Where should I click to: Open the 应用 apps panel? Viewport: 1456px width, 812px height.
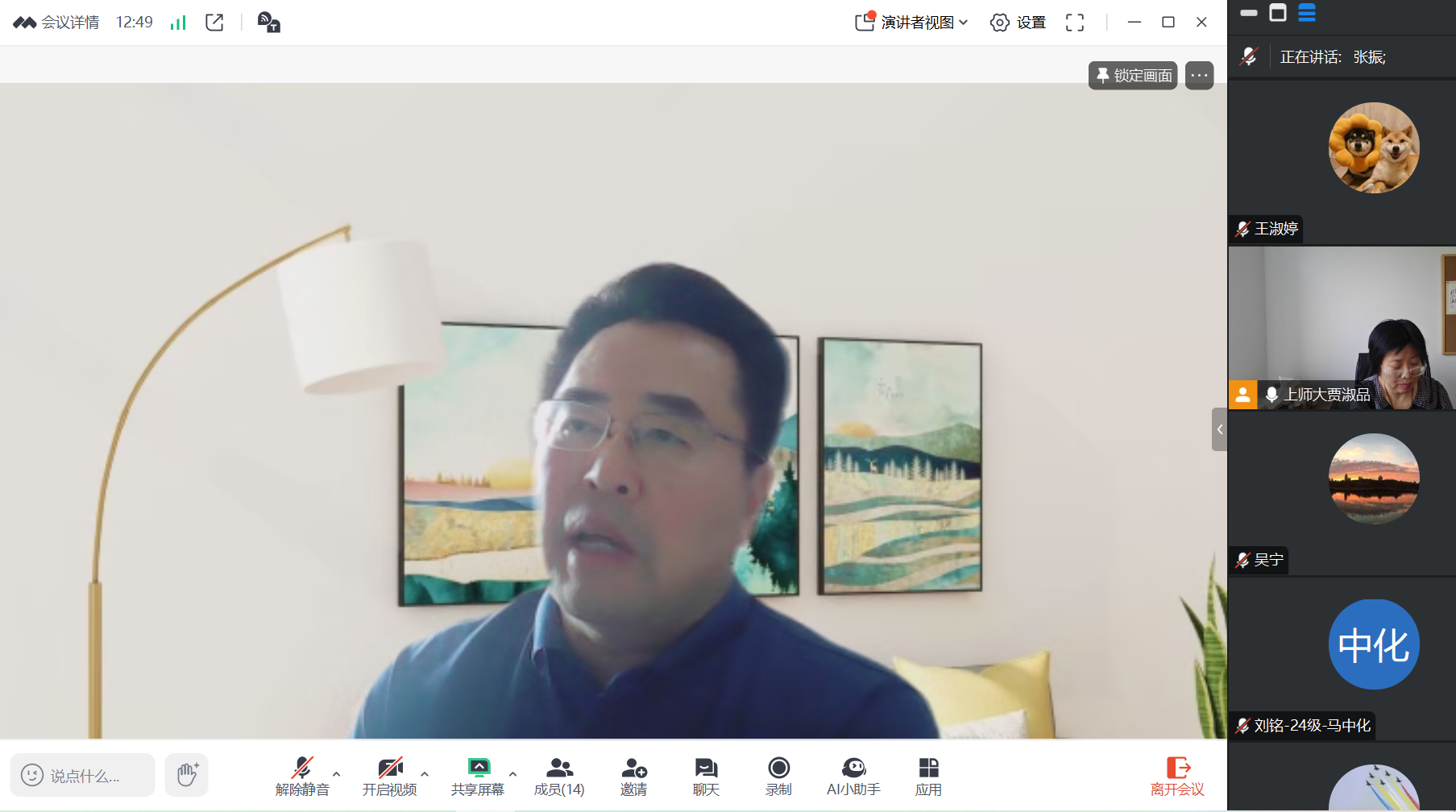point(928,776)
